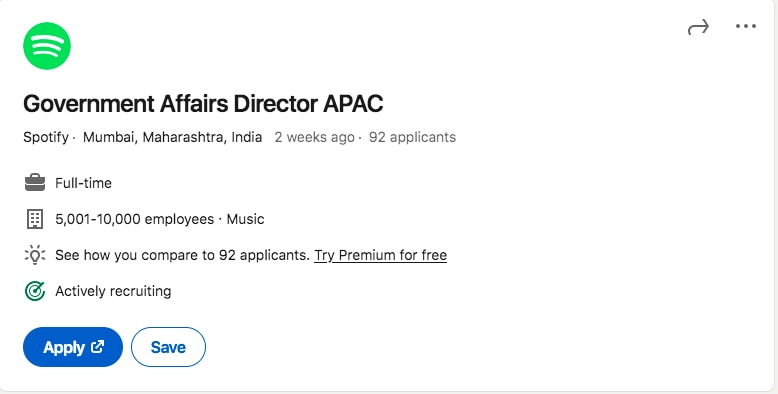Click the Spotify company logo
778x394 pixels.
47,46
